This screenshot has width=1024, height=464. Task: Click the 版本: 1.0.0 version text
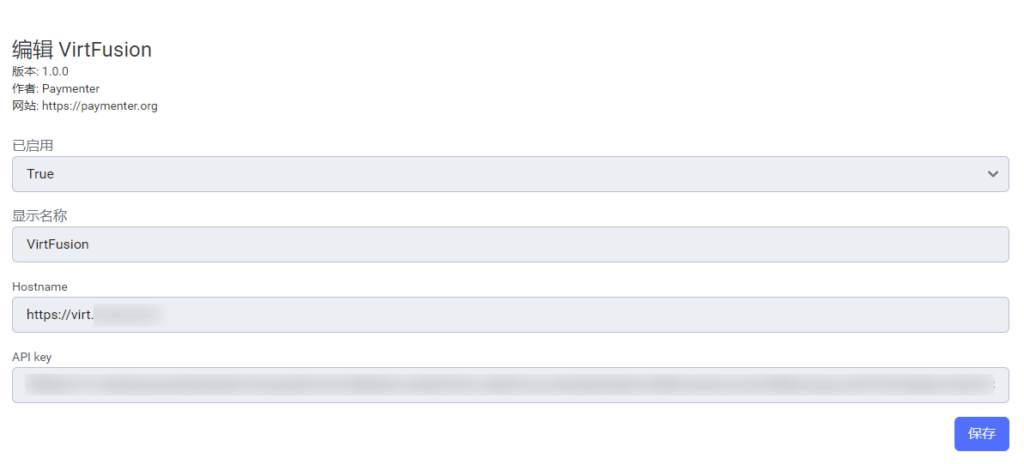(x=40, y=72)
